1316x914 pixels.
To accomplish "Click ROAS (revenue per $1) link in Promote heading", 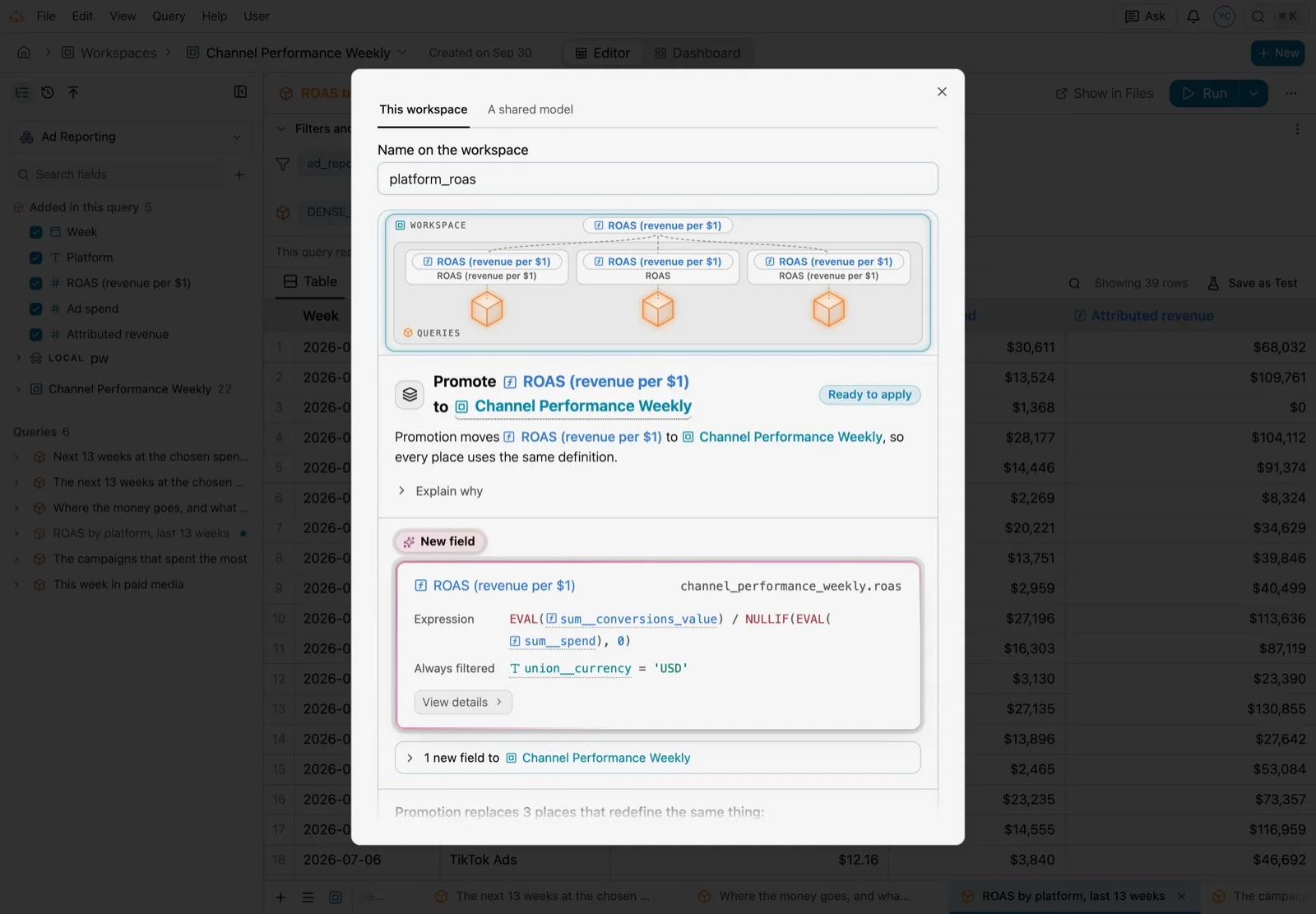I will (596, 382).
